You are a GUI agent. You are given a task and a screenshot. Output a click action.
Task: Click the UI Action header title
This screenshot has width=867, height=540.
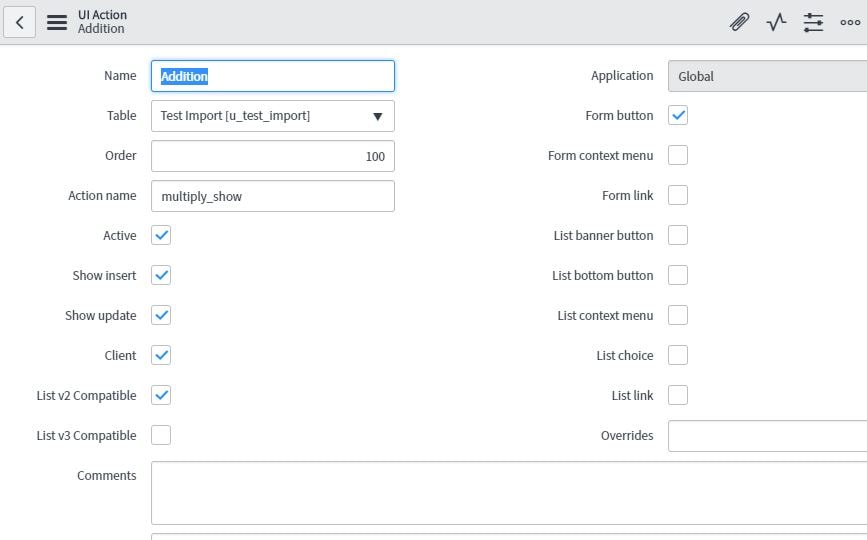coord(102,15)
